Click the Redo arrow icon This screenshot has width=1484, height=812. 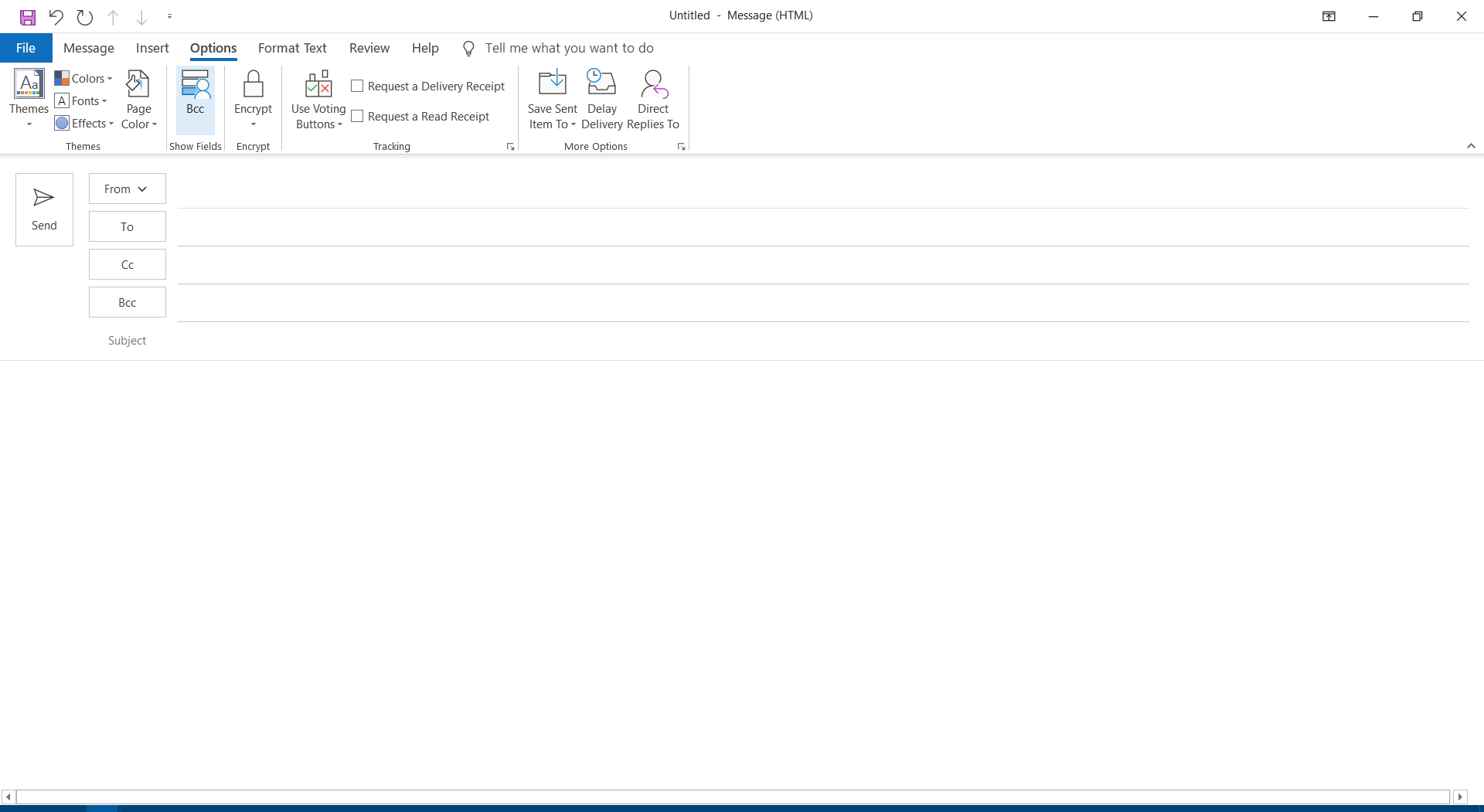(x=84, y=16)
